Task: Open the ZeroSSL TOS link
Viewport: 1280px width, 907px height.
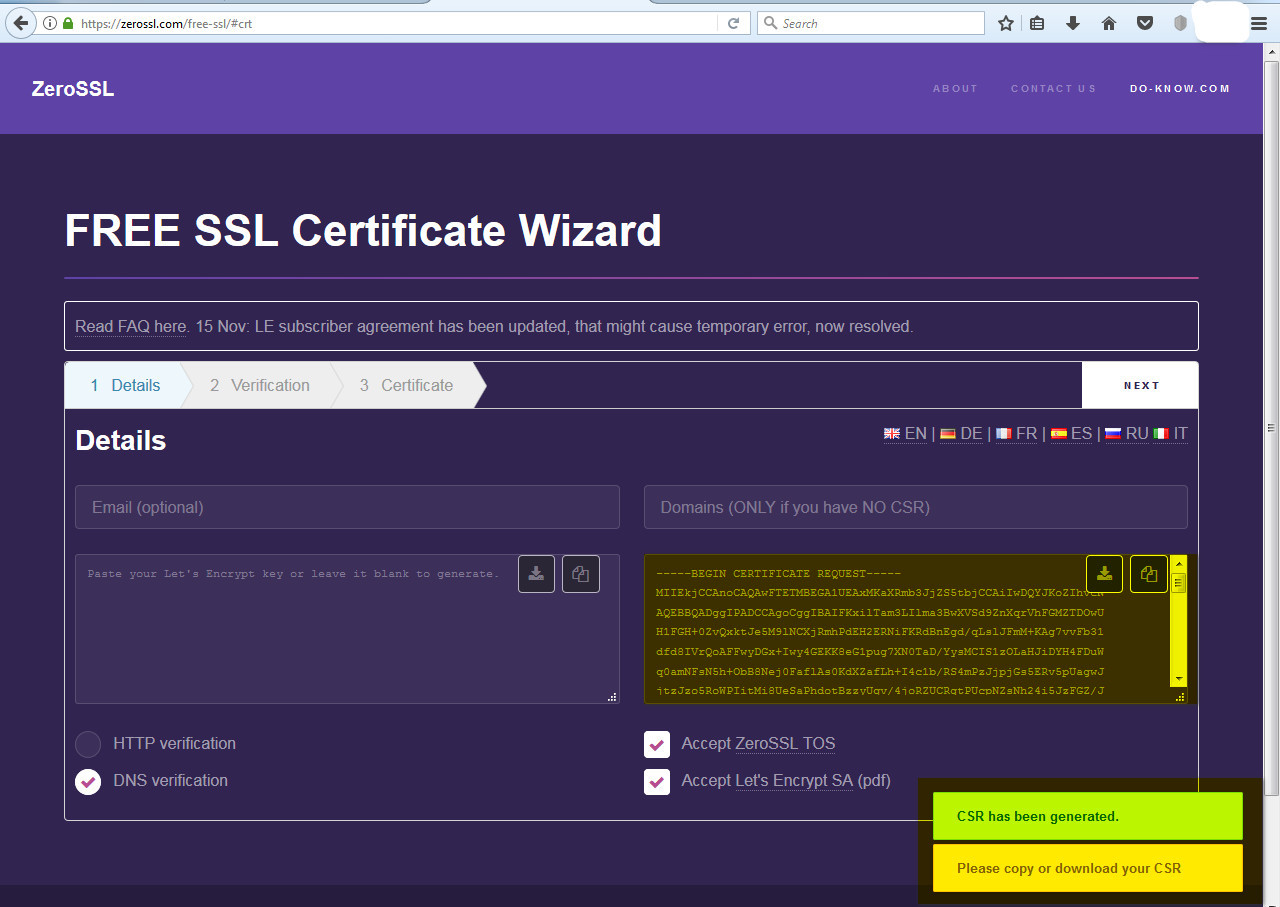Action: coord(785,744)
